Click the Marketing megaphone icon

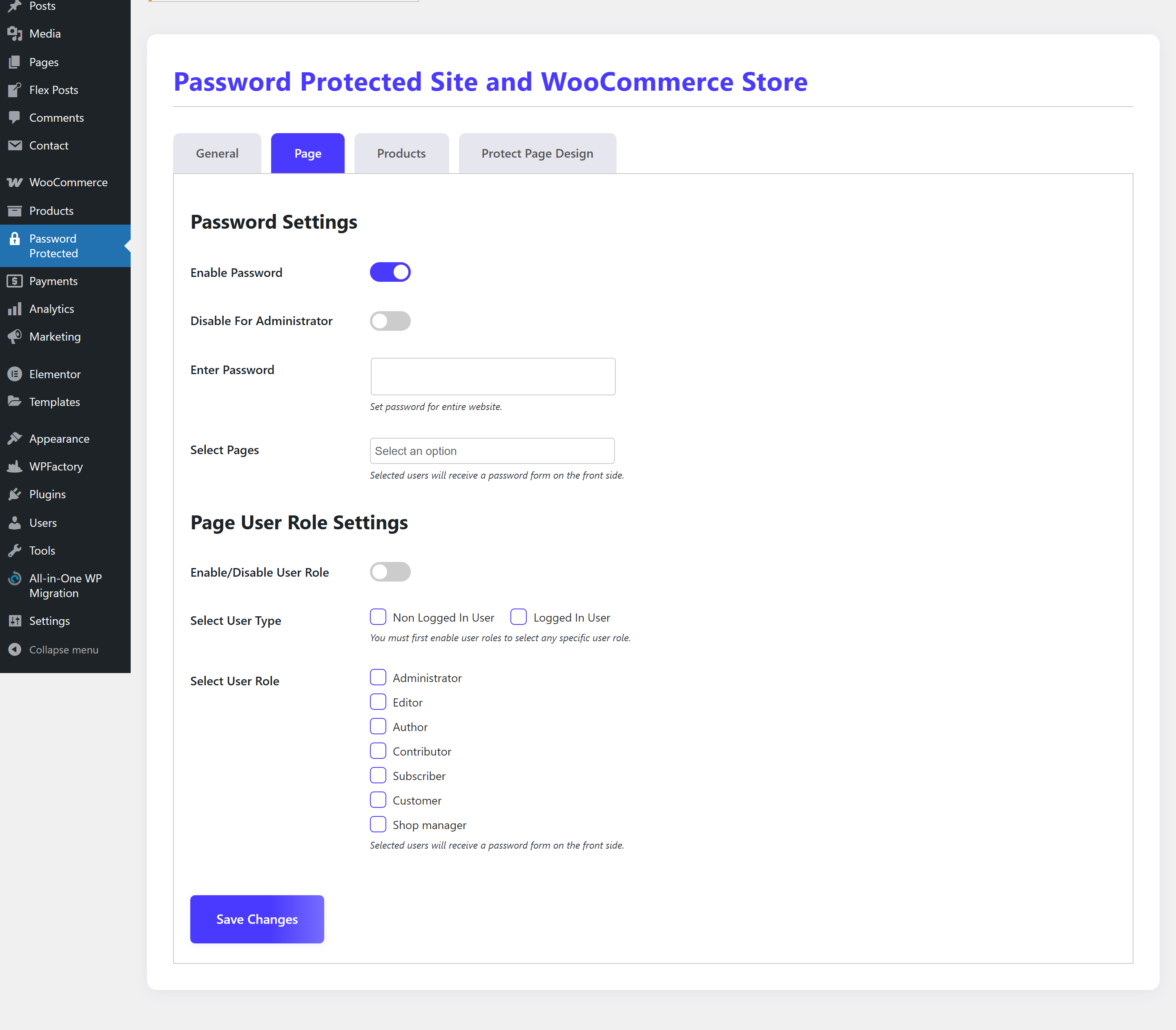(15, 336)
